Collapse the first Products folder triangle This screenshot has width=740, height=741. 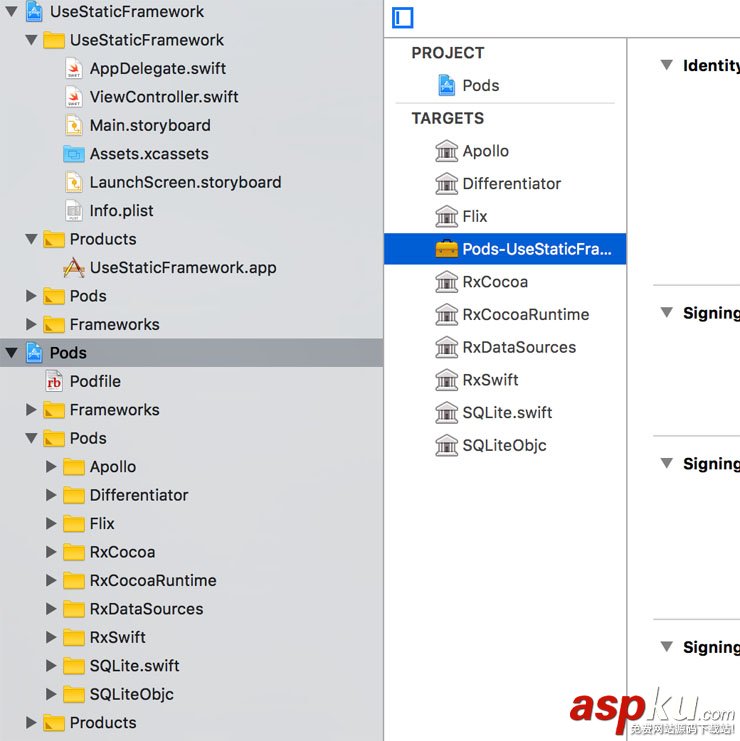(31, 239)
